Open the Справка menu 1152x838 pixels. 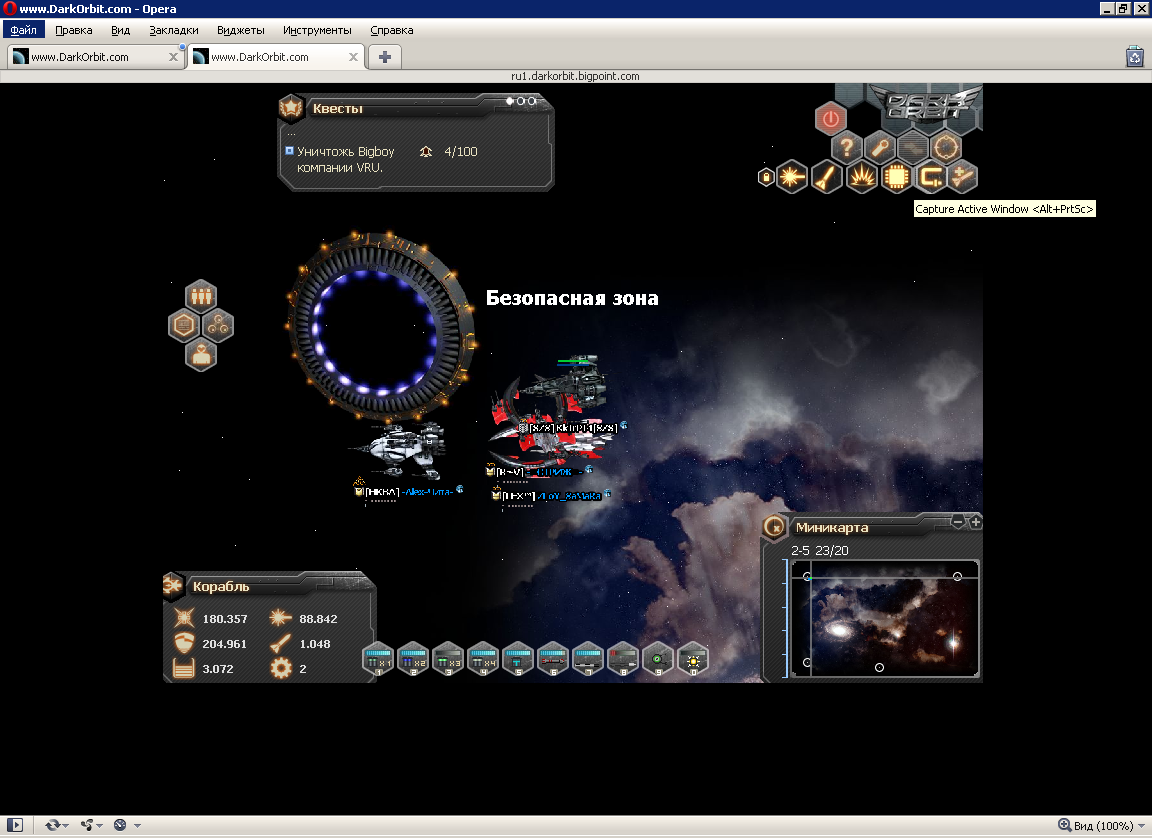coord(392,30)
